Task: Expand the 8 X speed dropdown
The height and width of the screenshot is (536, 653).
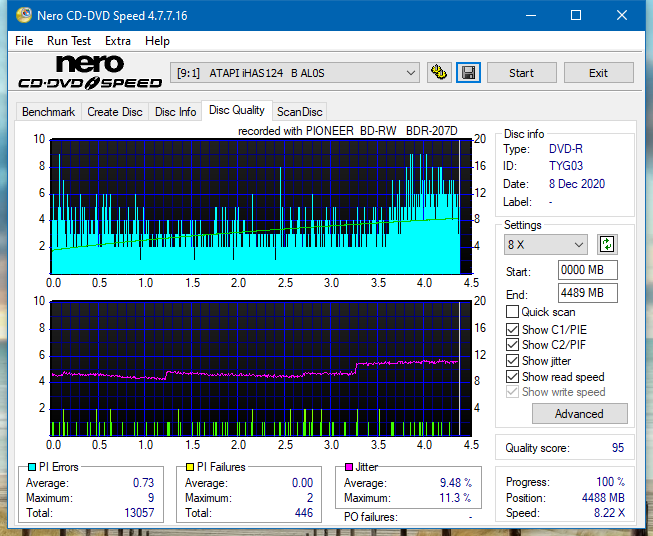Action: click(x=546, y=245)
